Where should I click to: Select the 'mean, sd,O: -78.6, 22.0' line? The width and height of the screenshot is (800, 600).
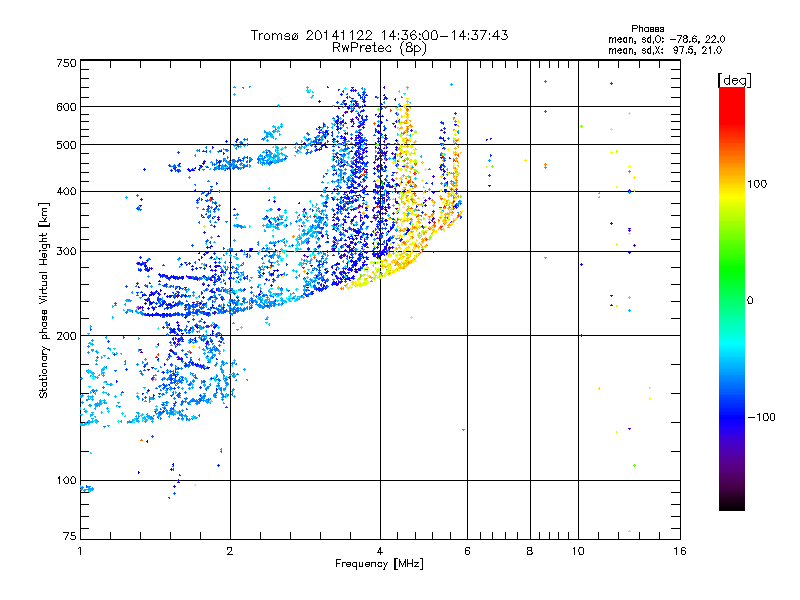point(666,39)
